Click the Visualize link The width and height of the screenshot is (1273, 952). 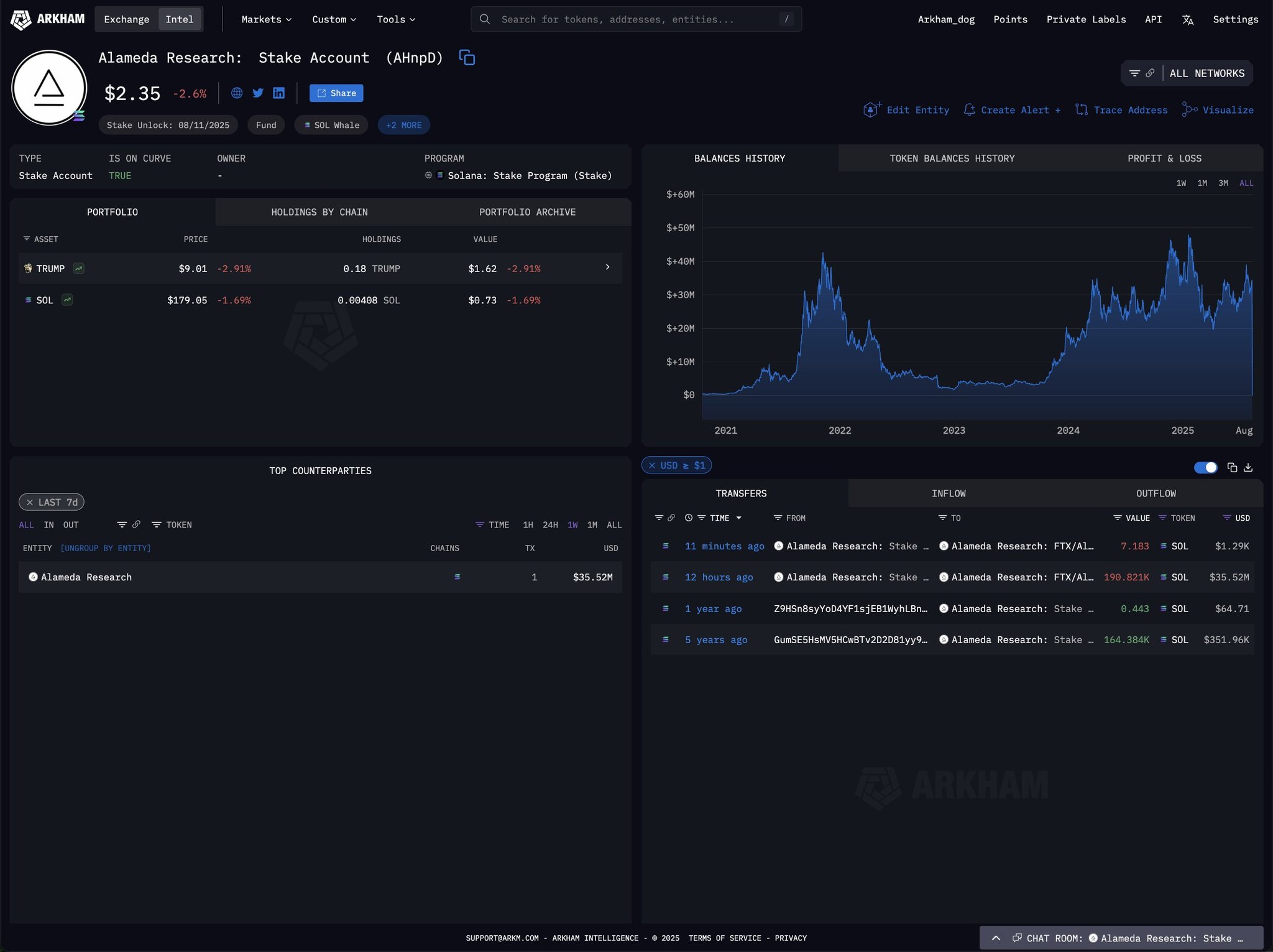1218,110
